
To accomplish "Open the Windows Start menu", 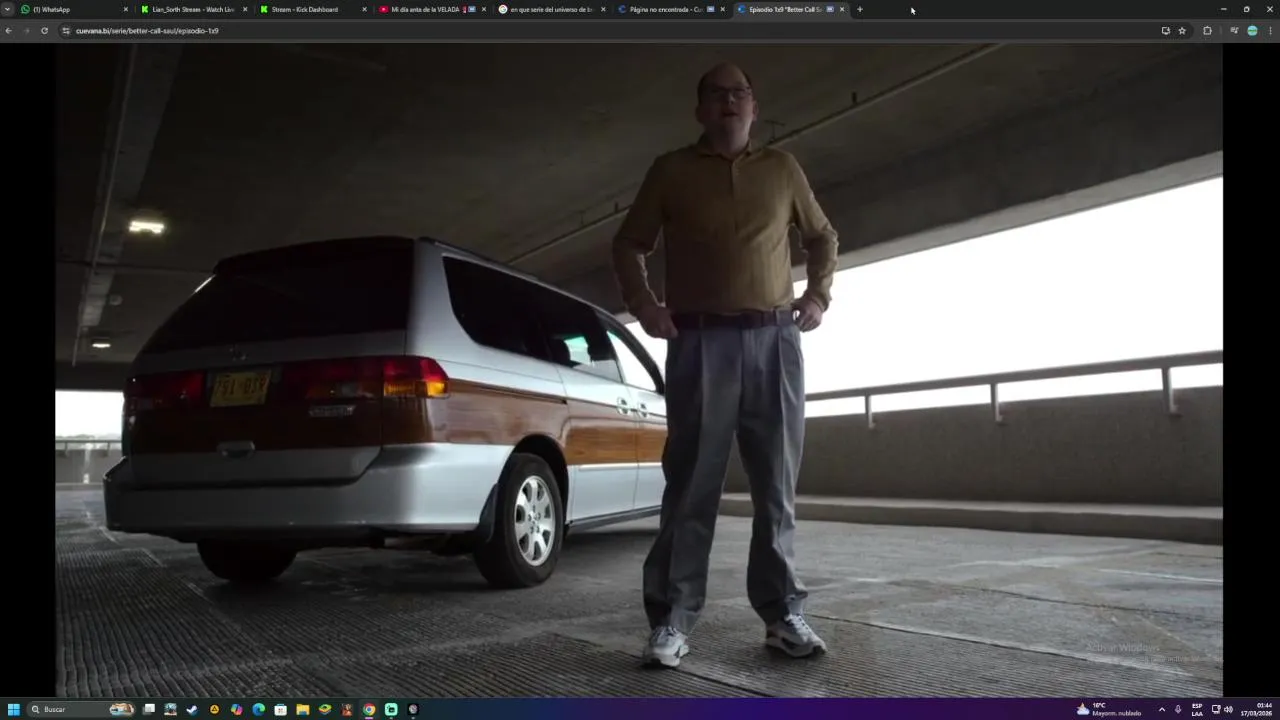I will [14, 709].
